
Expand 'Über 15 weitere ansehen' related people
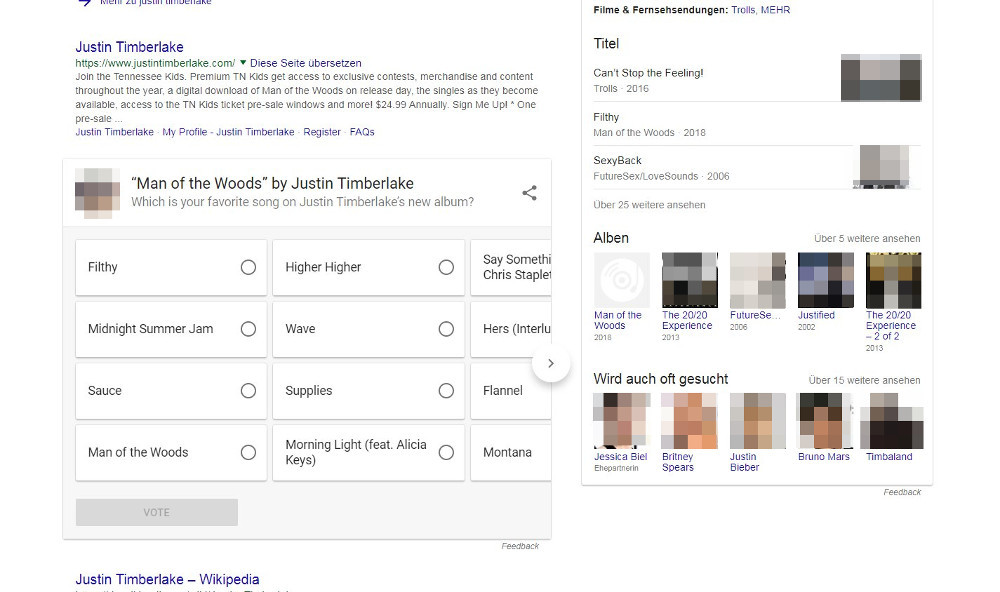pyautogui.click(x=863, y=379)
